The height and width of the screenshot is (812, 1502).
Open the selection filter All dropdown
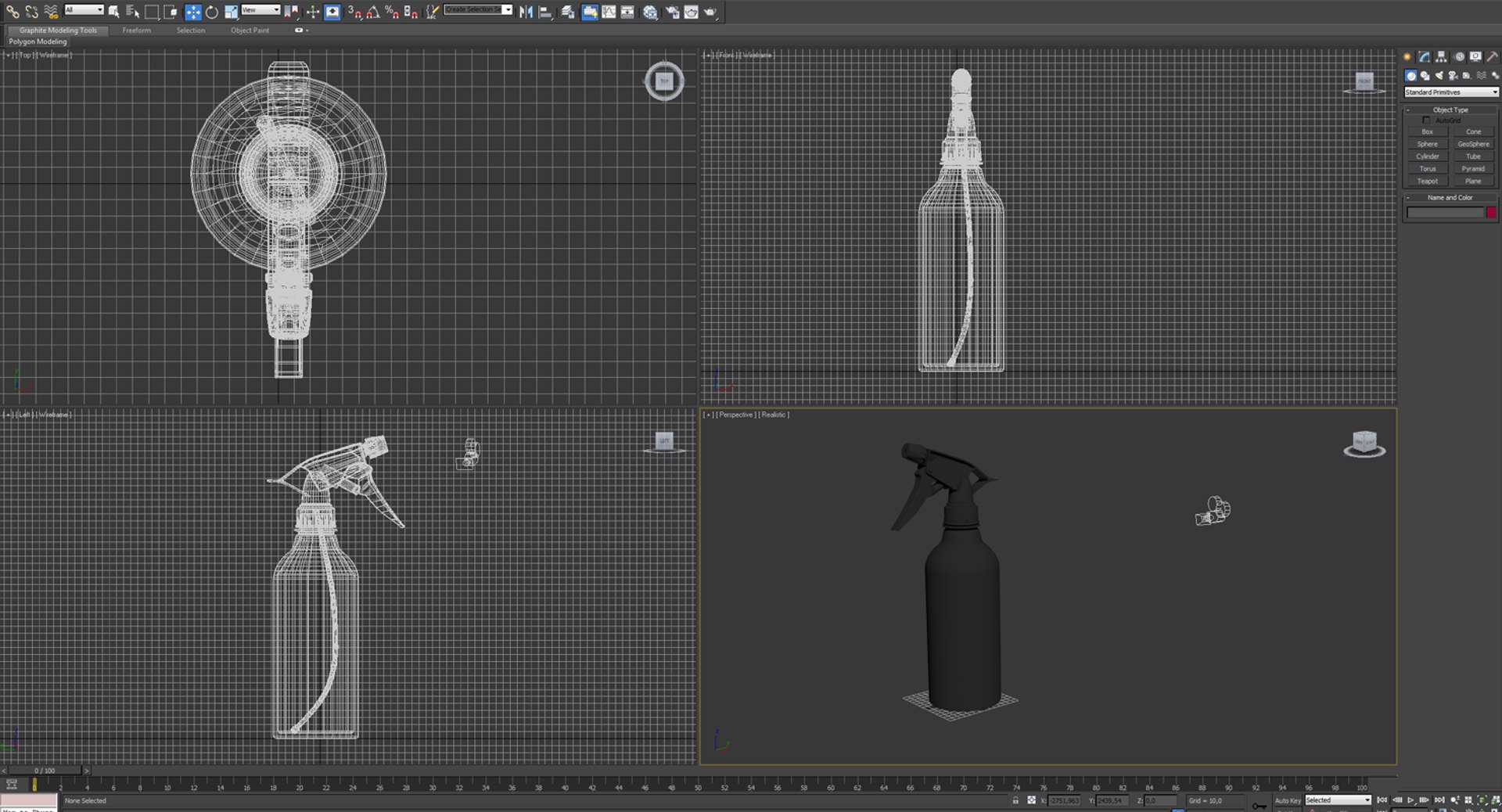coord(84,9)
